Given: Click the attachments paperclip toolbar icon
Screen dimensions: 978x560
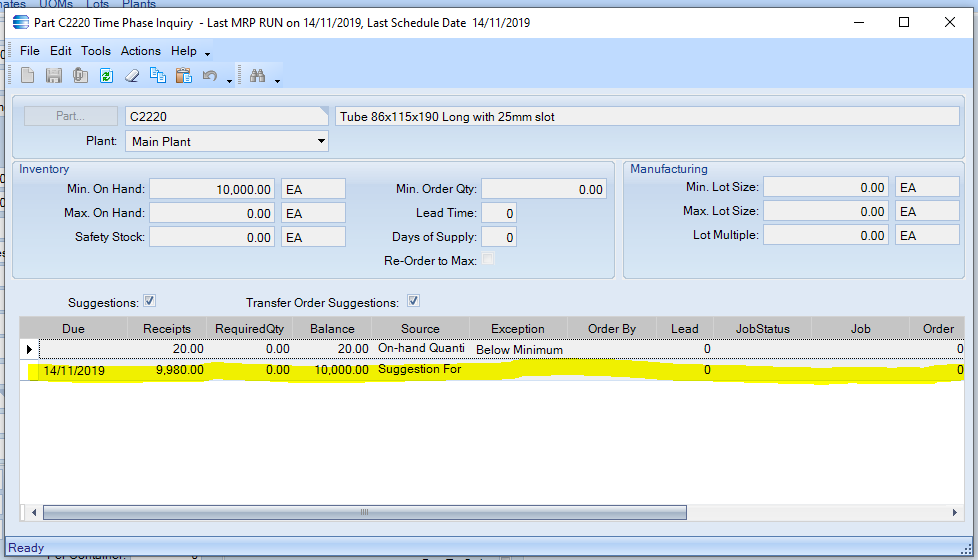Looking at the screenshot, I should point(80,75).
